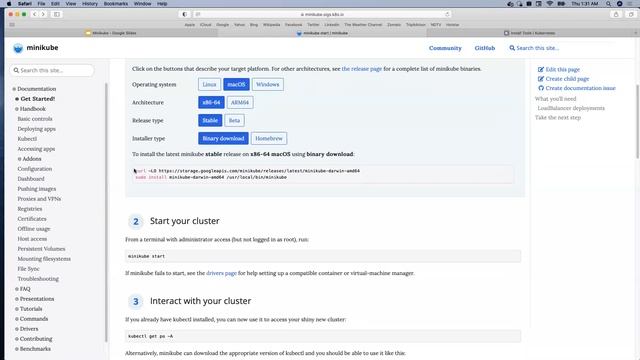The height and width of the screenshot is (360, 640).
Task: Click the page vertical scrollbar
Action: 638,122
